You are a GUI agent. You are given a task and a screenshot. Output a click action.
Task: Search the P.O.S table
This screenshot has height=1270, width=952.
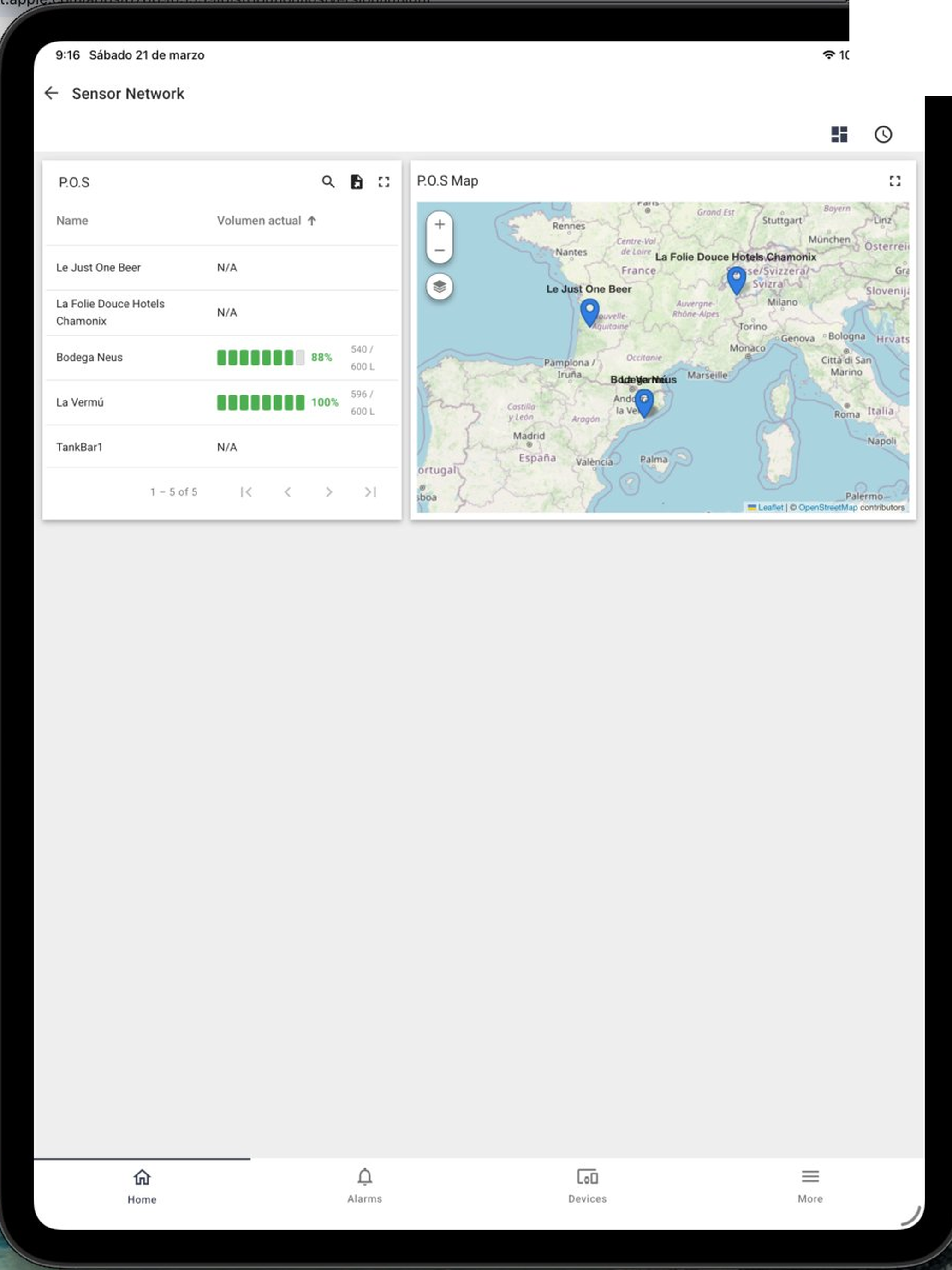click(327, 182)
